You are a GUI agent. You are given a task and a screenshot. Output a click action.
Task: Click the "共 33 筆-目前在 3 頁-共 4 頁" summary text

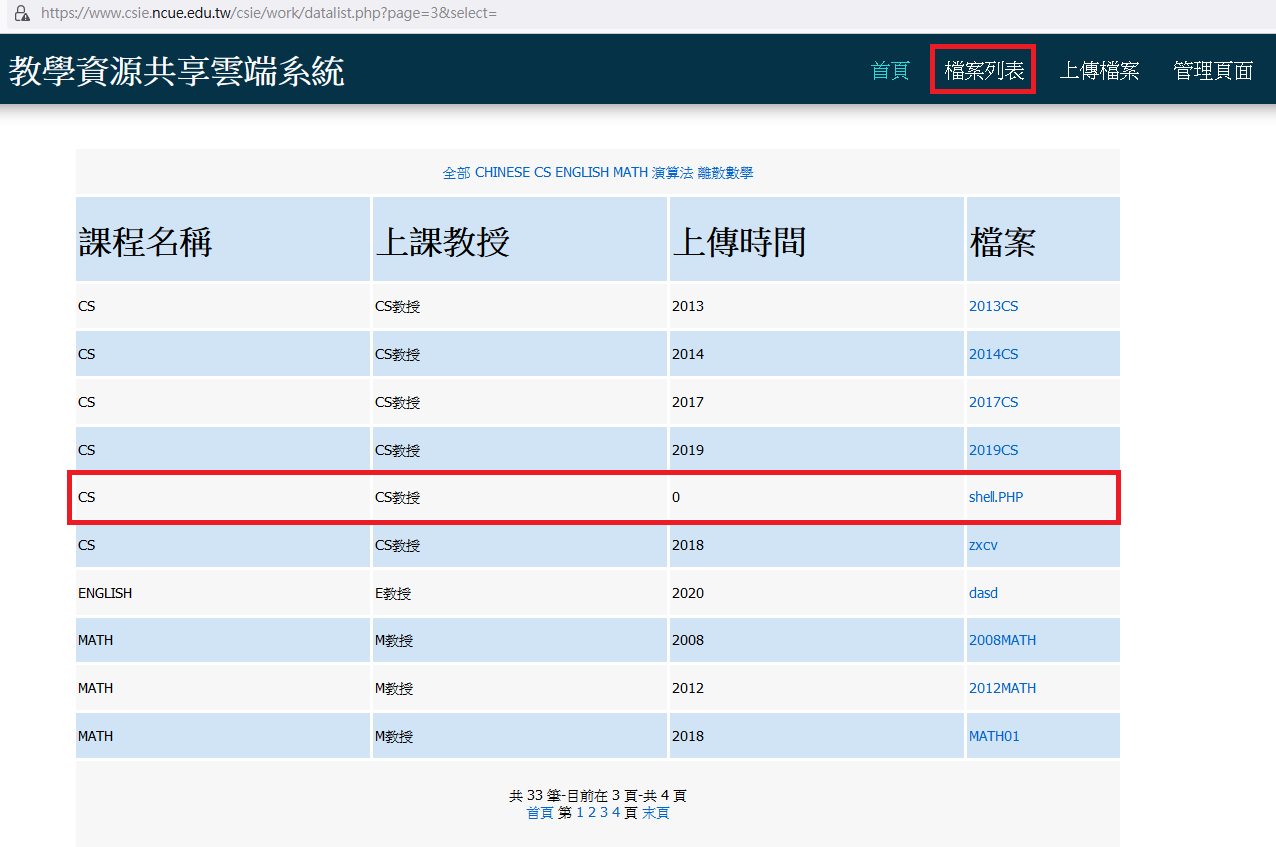point(598,796)
